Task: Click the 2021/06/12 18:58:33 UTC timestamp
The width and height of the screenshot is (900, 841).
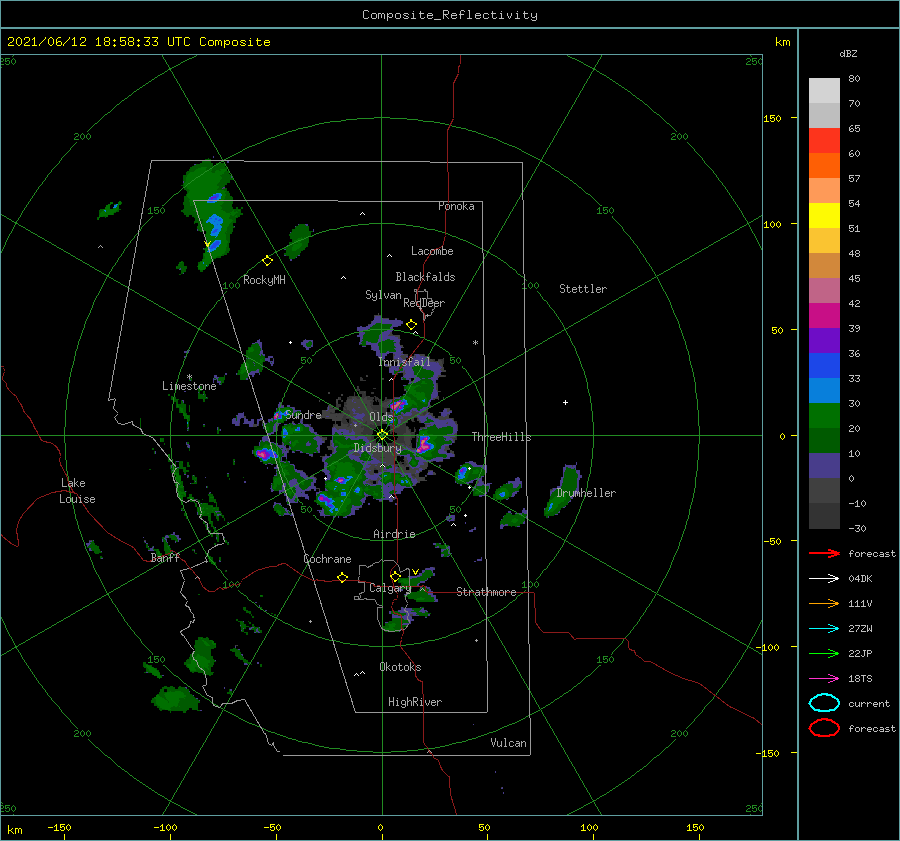Action: pos(139,42)
